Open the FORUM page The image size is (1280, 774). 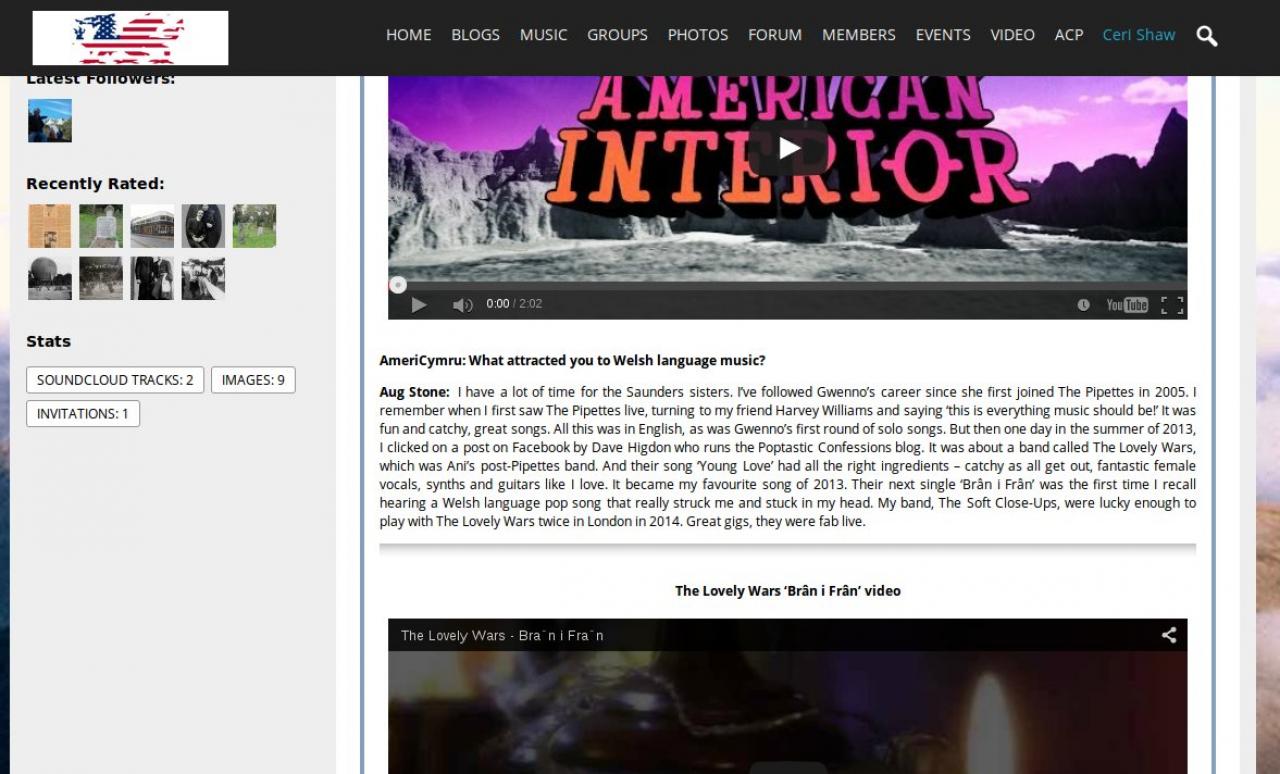tap(775, 35)
